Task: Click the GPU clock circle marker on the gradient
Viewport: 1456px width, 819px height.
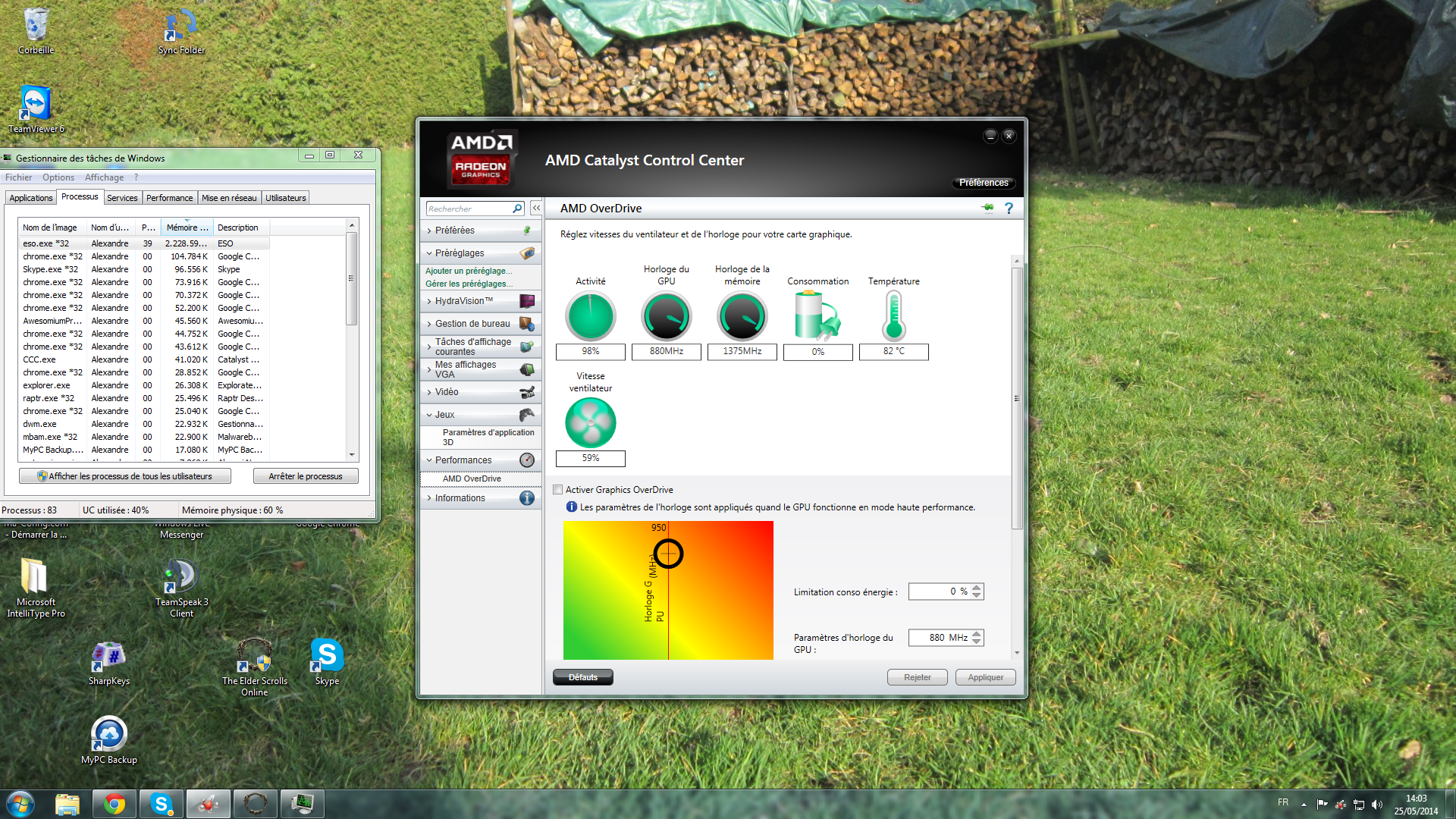Action: pos(668,554)
